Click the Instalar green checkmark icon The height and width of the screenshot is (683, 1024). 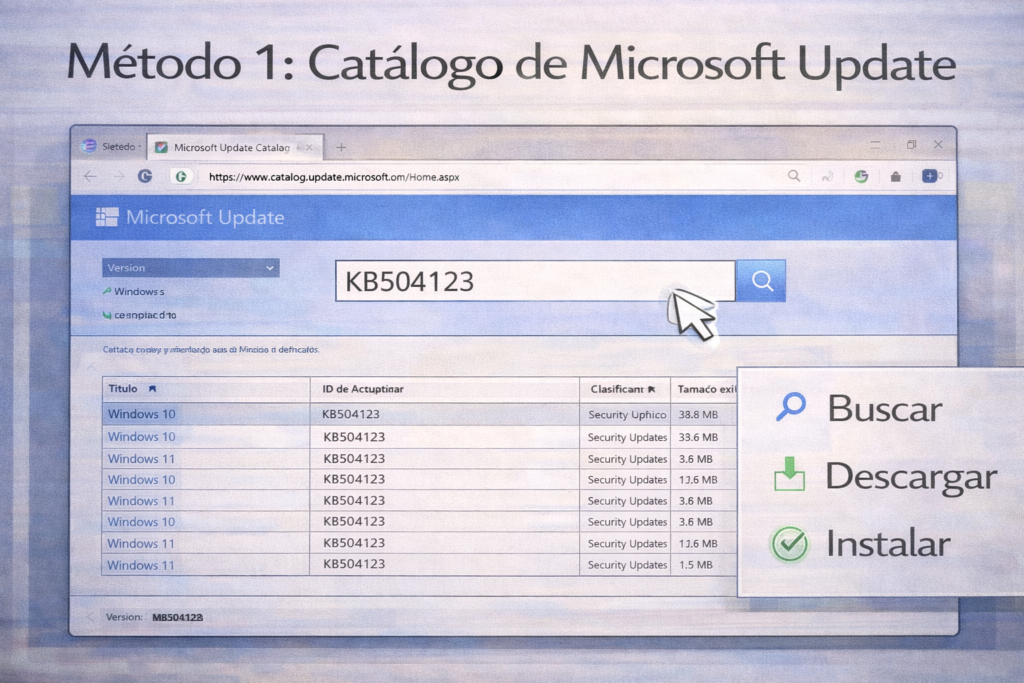(789, 544)
